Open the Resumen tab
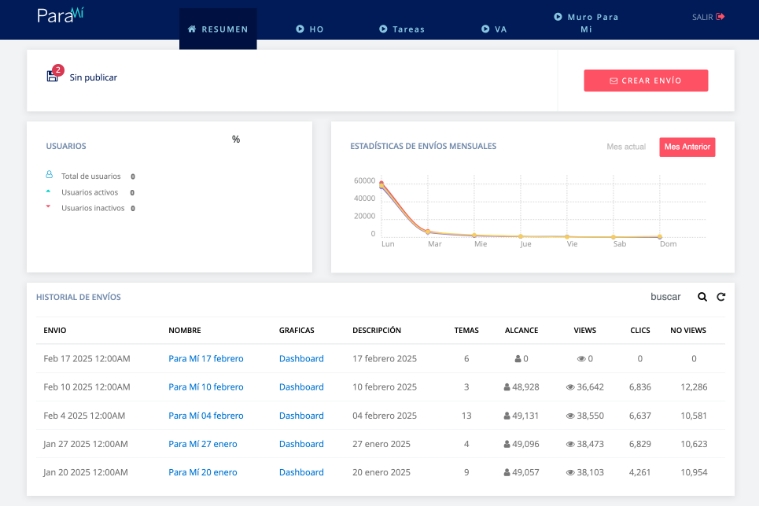 coord(218,29)
